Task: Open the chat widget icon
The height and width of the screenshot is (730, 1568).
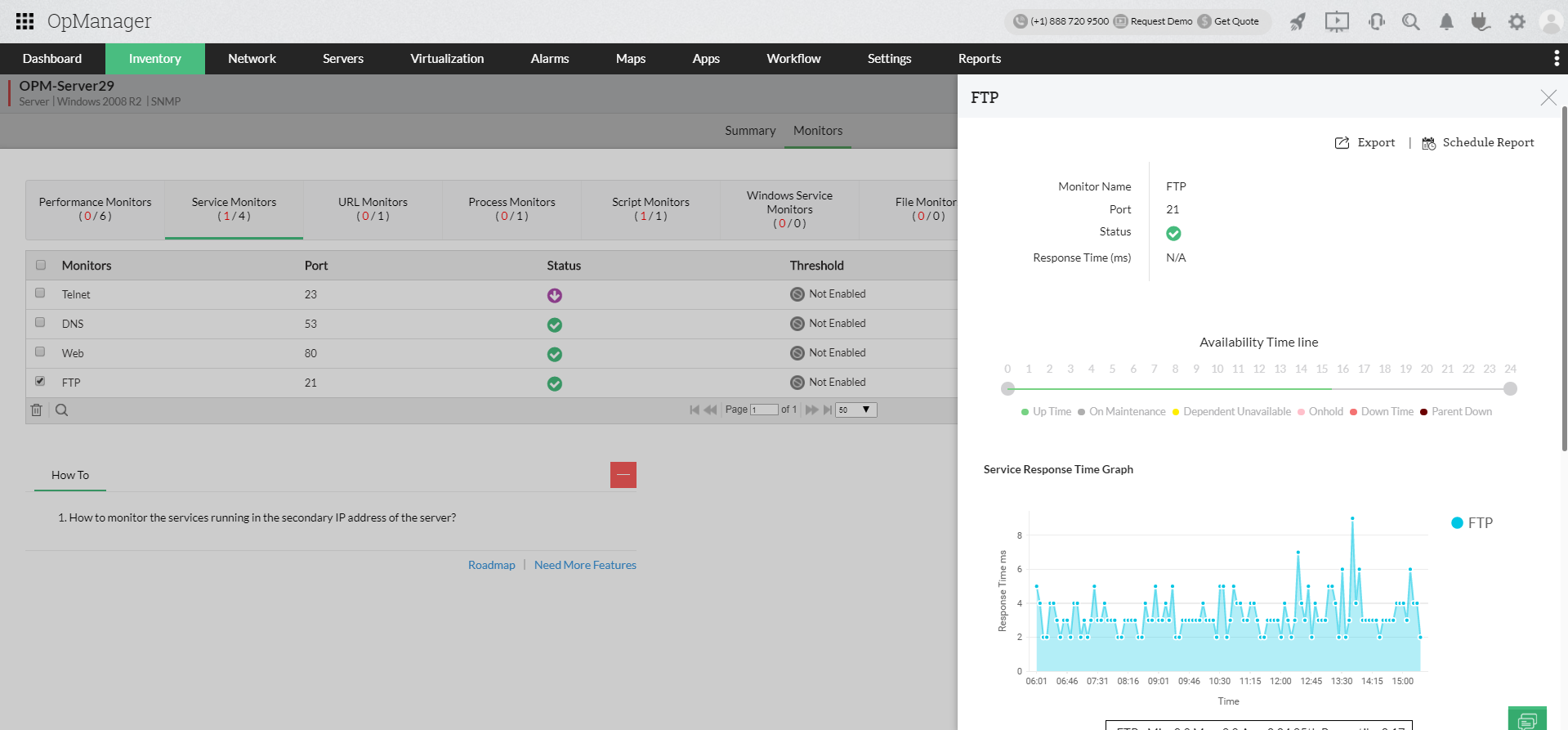Action: [x=1527, y=719]
